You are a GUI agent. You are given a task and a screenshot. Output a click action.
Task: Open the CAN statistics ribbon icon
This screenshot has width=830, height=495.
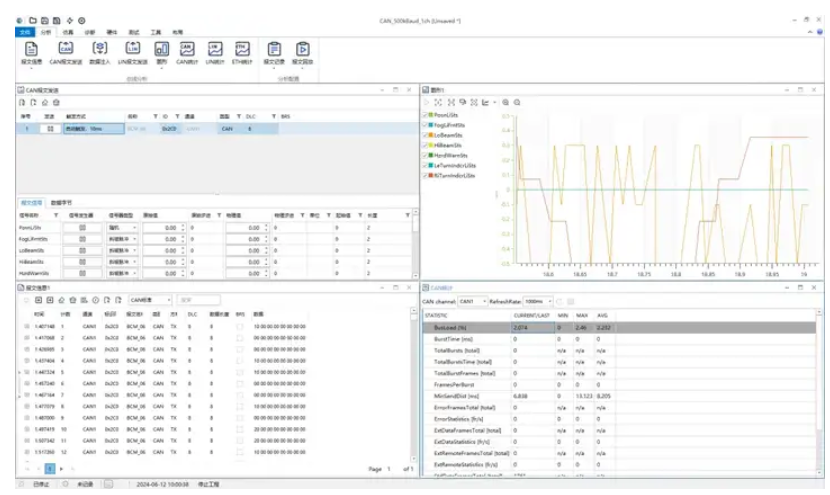point(186,50)
